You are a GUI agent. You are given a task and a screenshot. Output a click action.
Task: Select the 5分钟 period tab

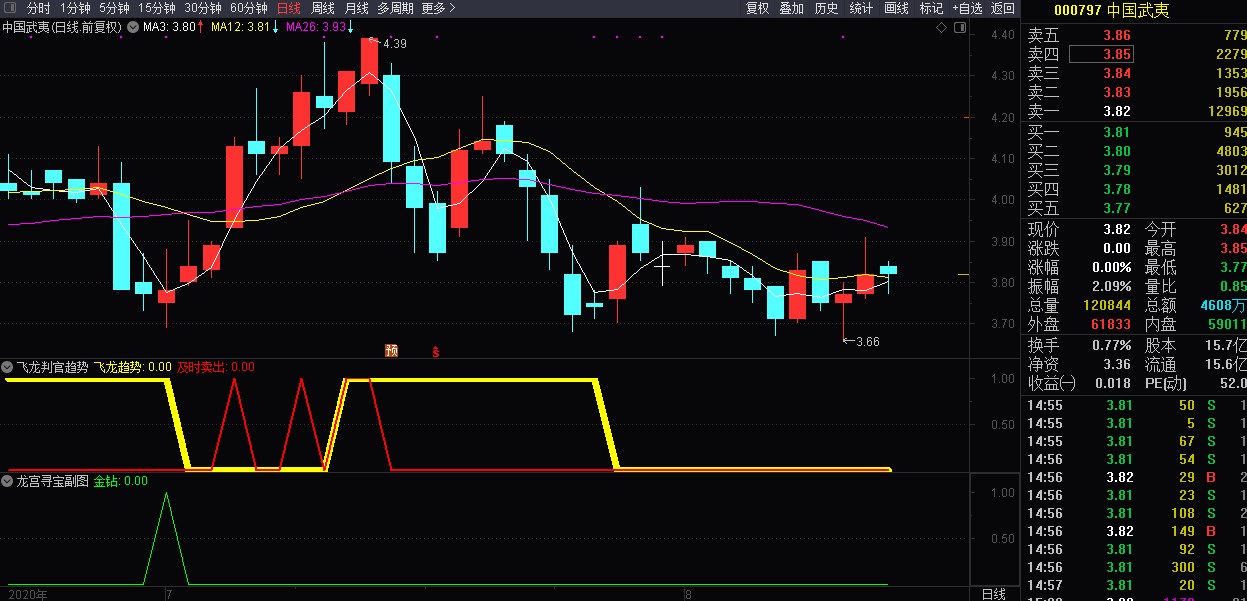click(x=114, y=8)
